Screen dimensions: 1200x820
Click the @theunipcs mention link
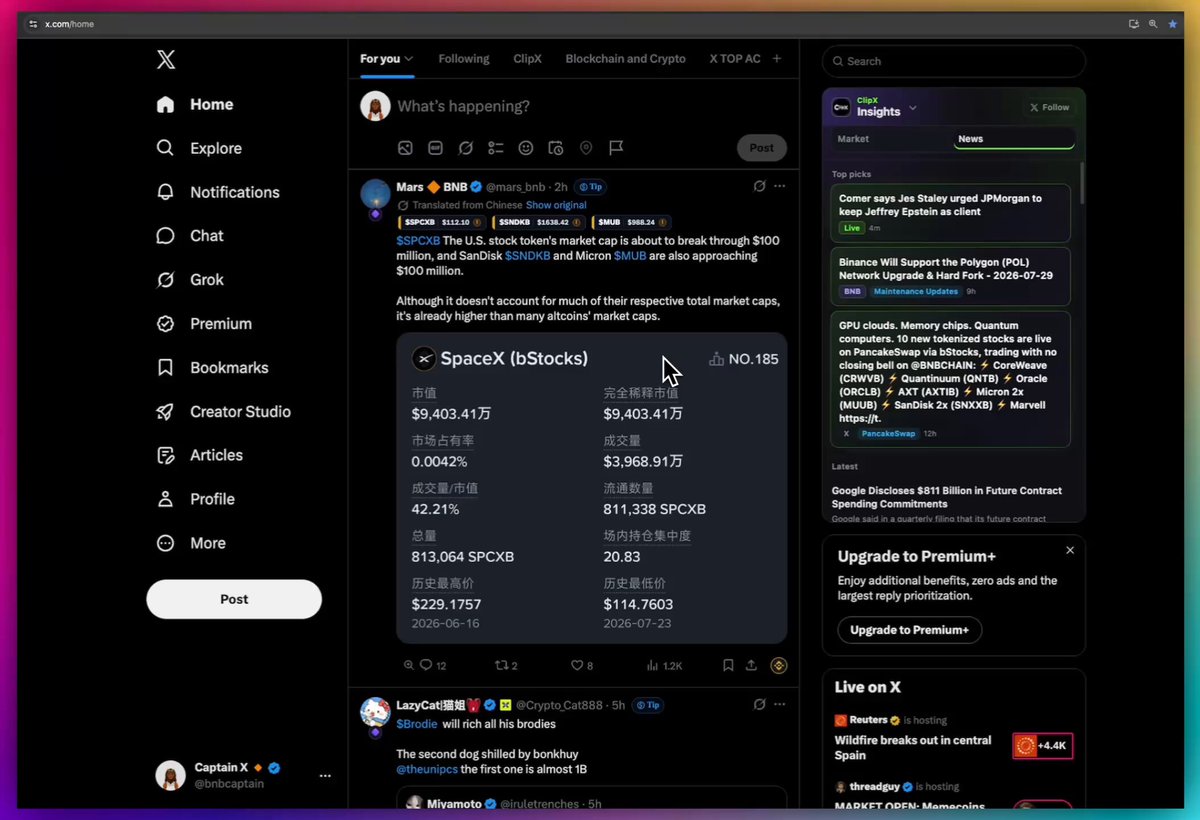coord(427,769)
